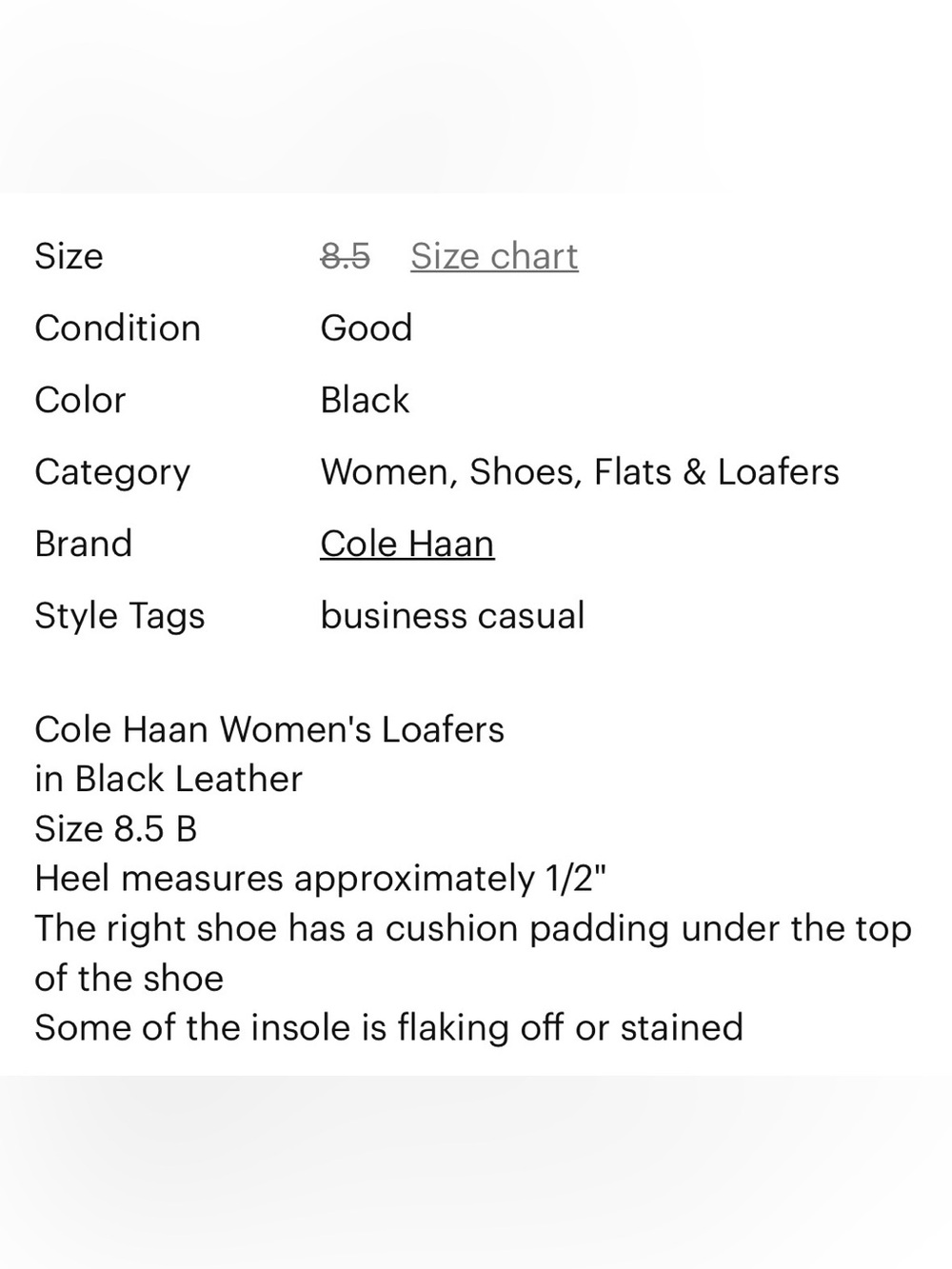This screenshot has height=1269, width=952.
Task: Click the Condition label
Action: 118,328
